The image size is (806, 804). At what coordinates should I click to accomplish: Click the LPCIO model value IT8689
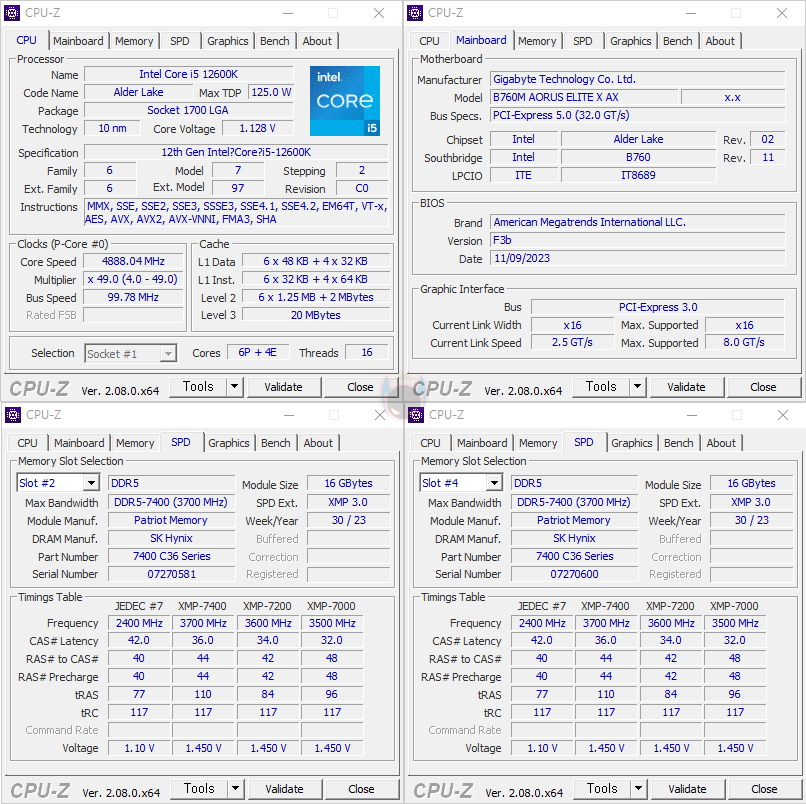click(x=638, y=175)
